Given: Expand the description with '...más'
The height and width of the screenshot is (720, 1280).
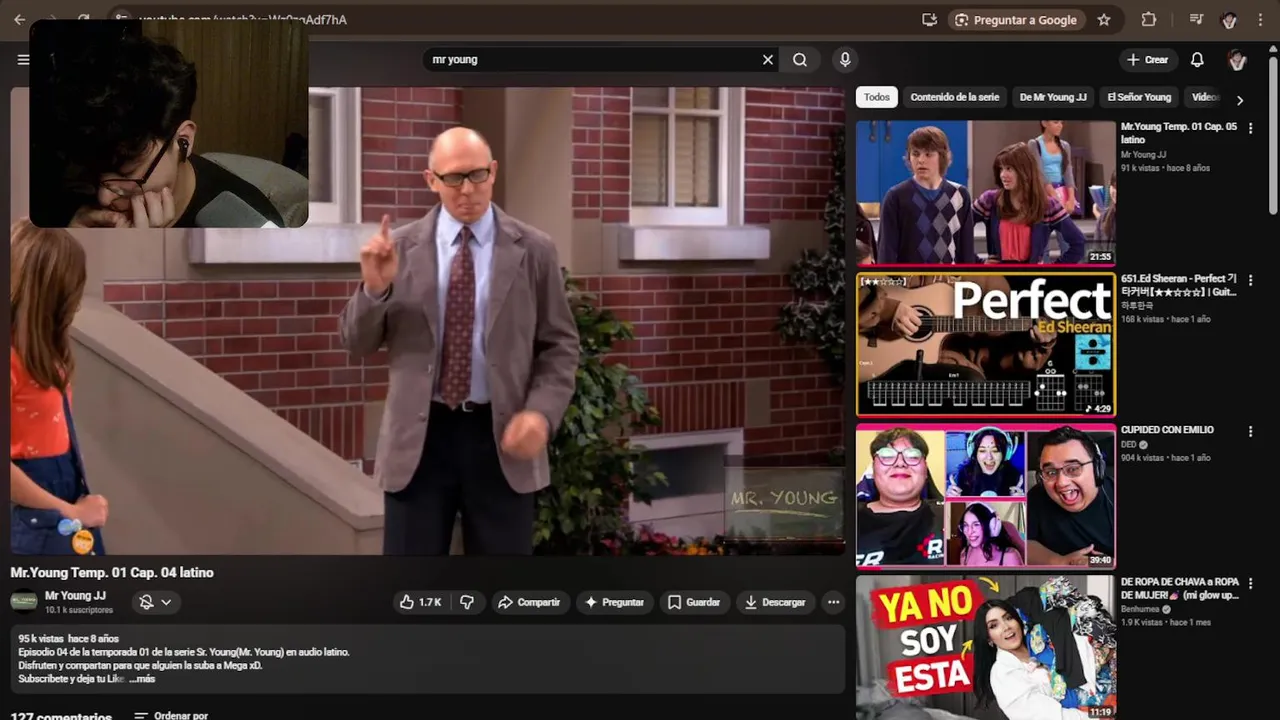Looking at the screenshot, I should 142,679.
